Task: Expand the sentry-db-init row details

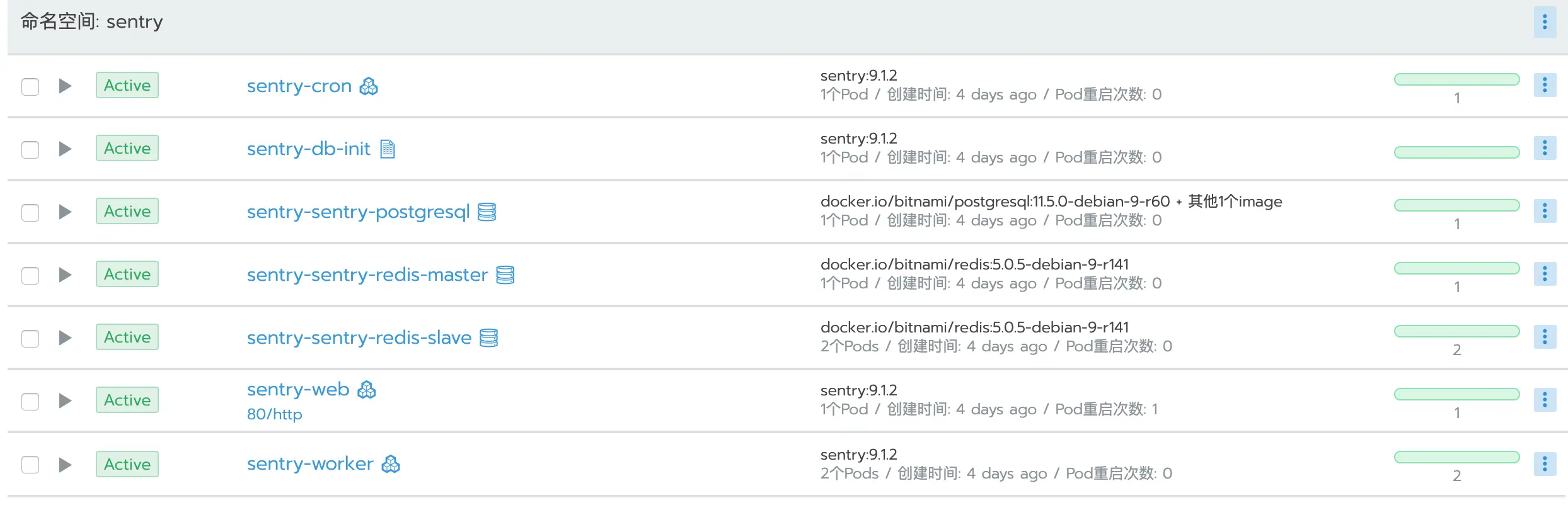Action: pos(65,149)
